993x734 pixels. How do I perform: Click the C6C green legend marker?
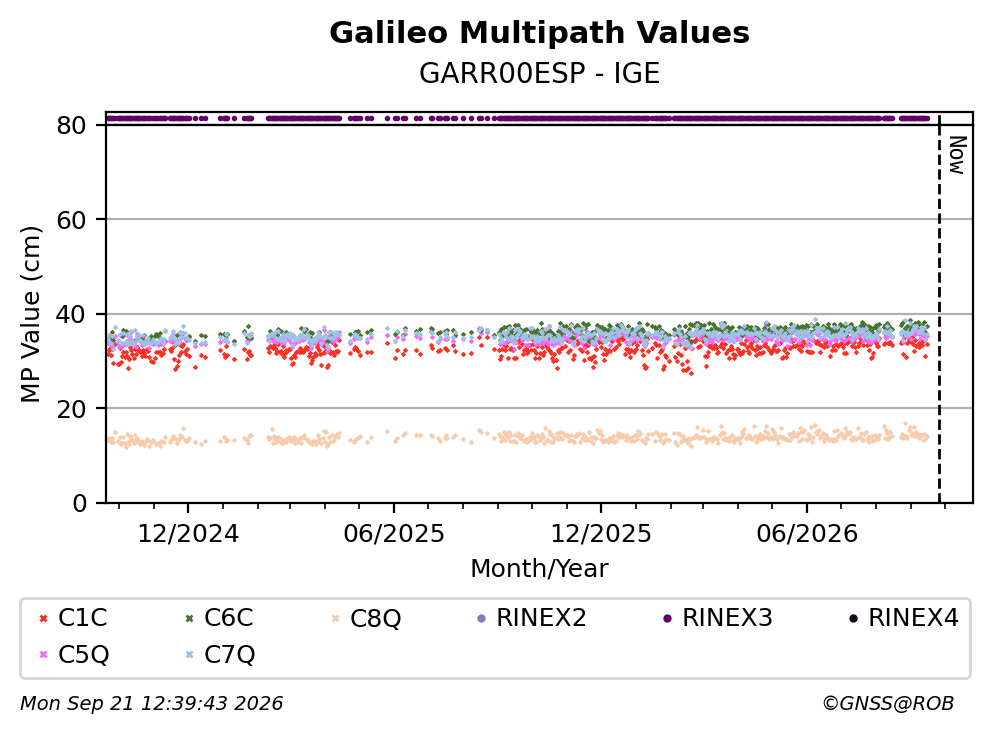point(189,619)
